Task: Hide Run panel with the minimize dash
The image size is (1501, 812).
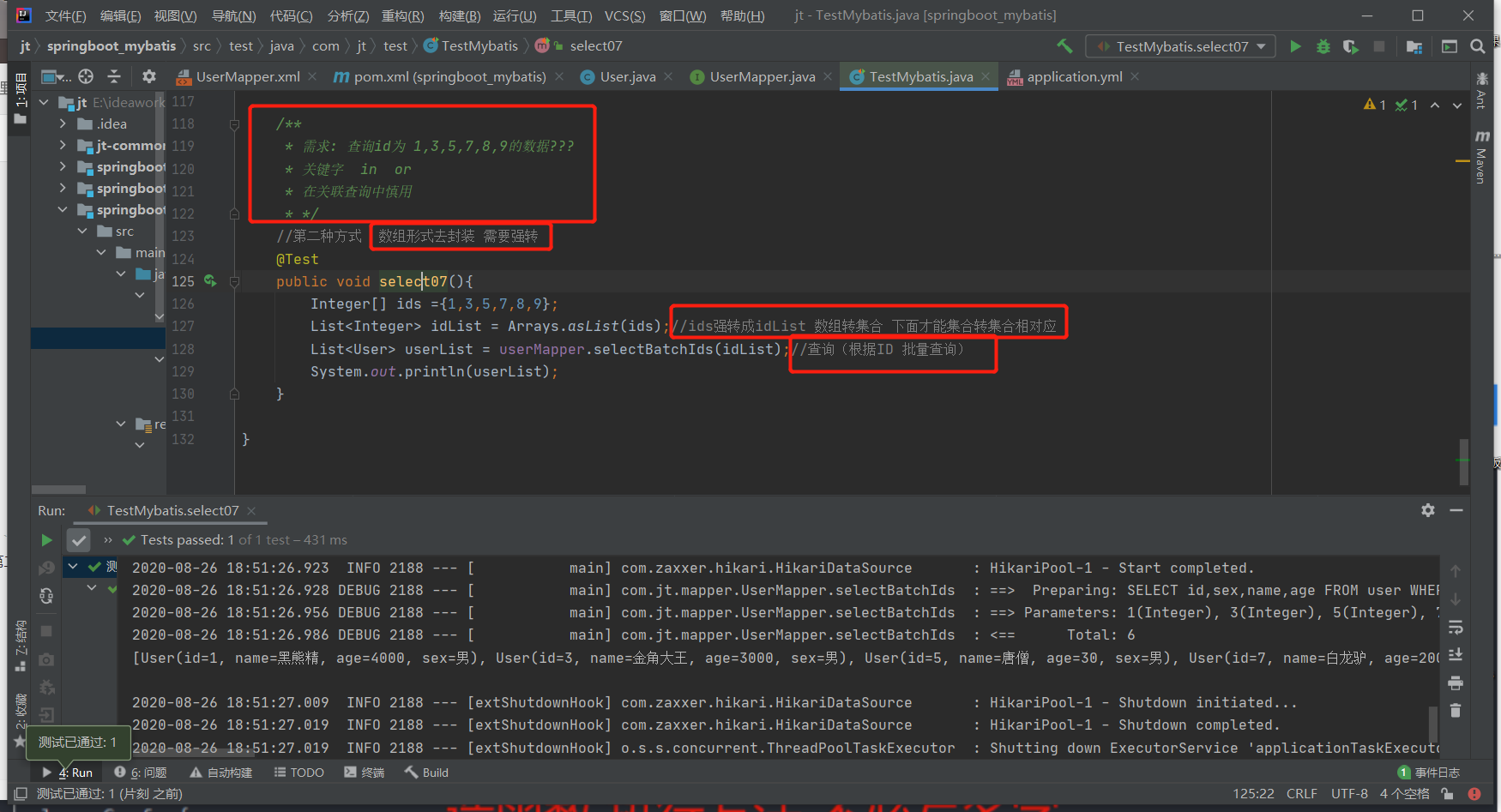Action: [x=1456, y=510]
